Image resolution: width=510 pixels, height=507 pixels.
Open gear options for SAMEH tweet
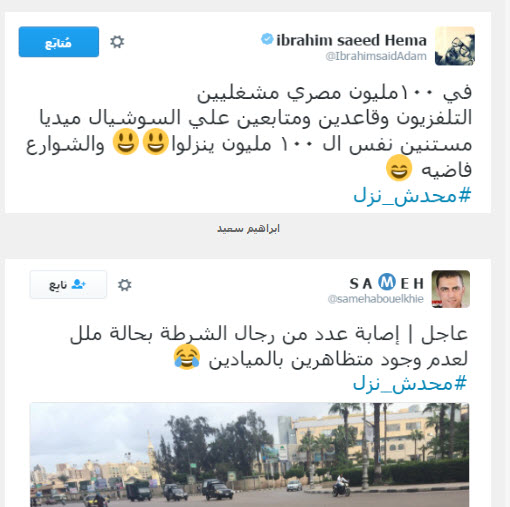[x=125, y=285]
